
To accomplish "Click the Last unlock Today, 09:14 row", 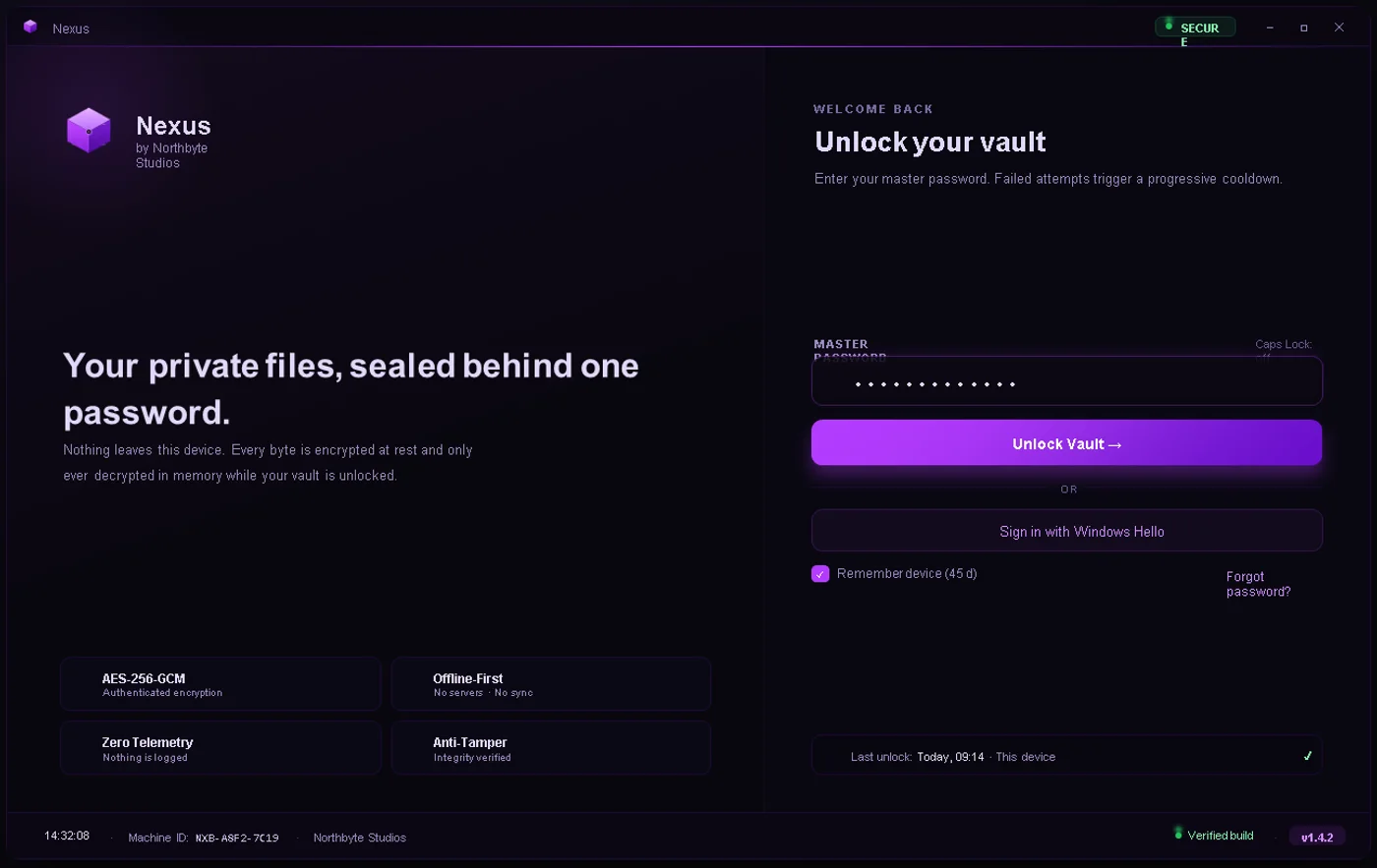I will click(1066, 756).
